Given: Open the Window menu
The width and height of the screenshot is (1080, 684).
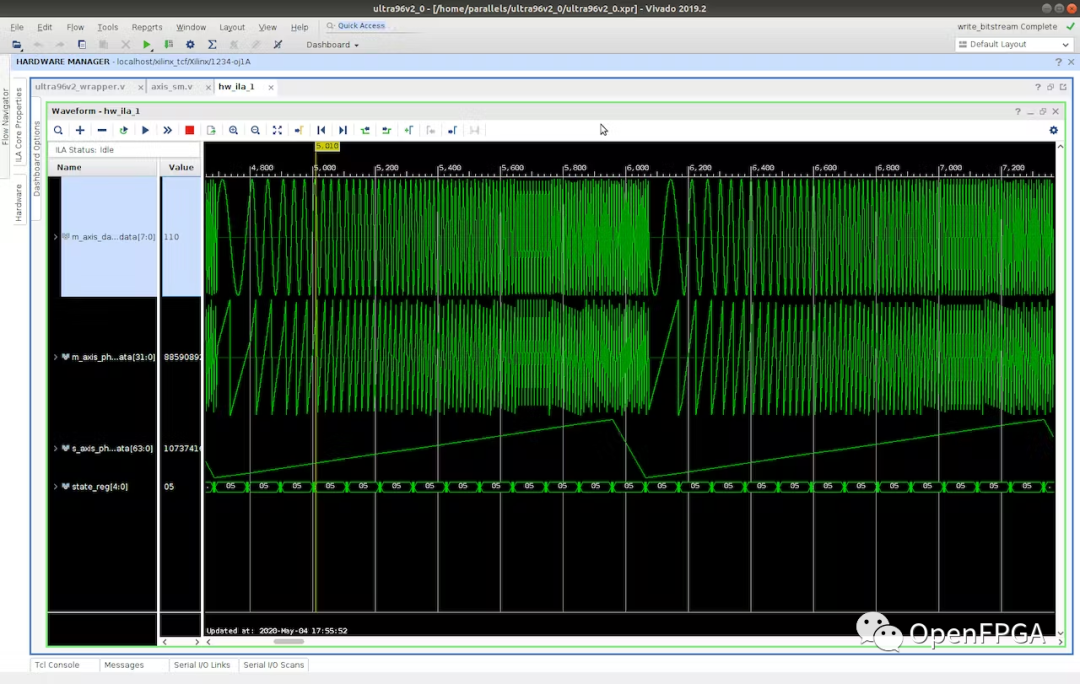Looking at the screenshot, I should tap(191, 27).
